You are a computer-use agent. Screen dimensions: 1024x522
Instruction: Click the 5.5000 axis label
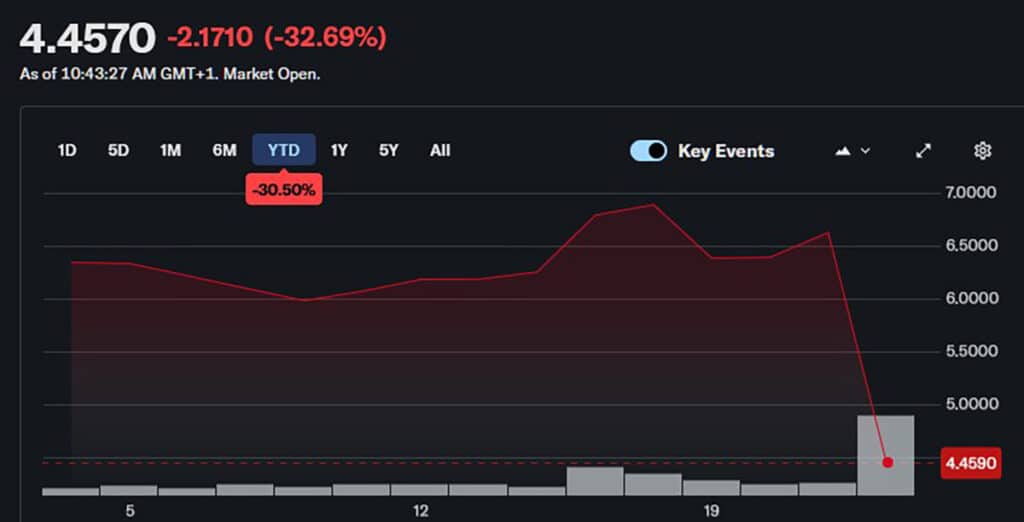(x=971, y=351)
